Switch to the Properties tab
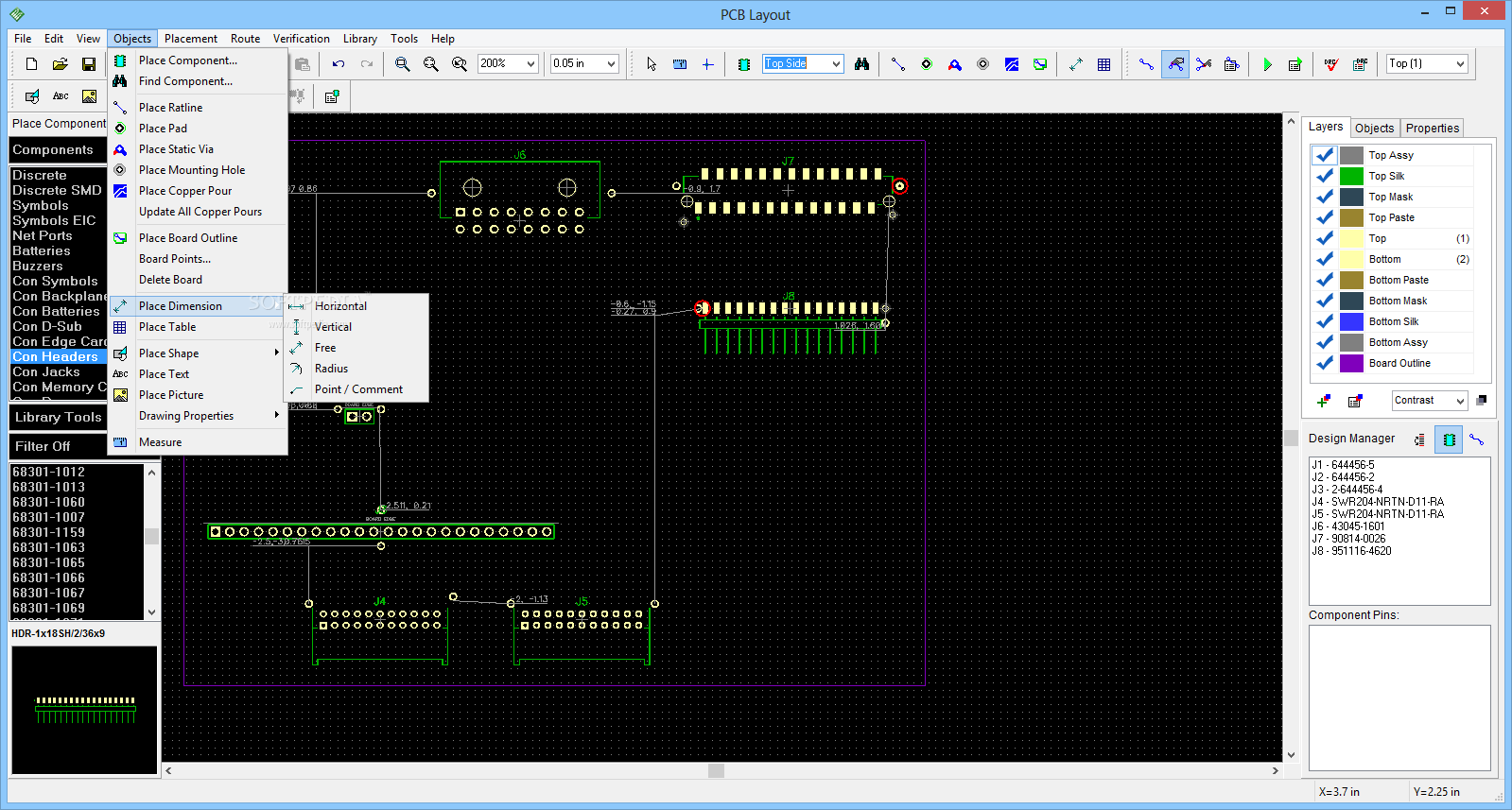The width and height of the screenshot is (1512, 810). tap(1432, 129)
